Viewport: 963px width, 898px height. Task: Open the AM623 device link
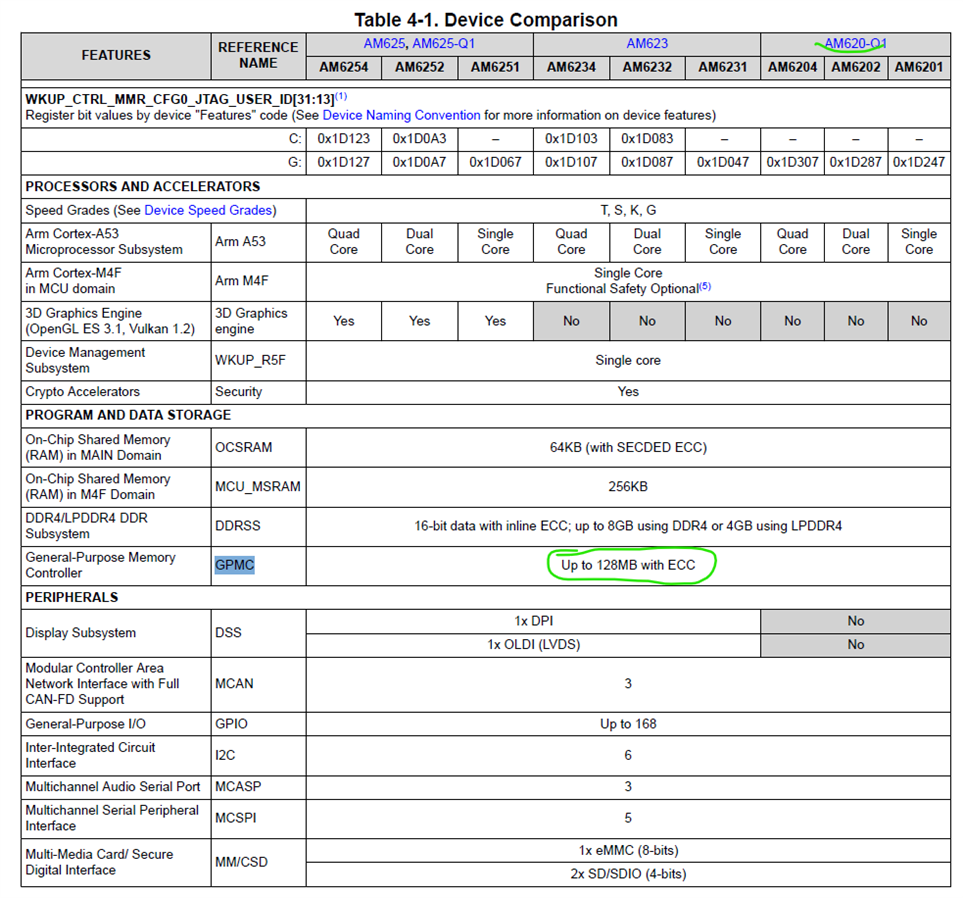point(647,44)
